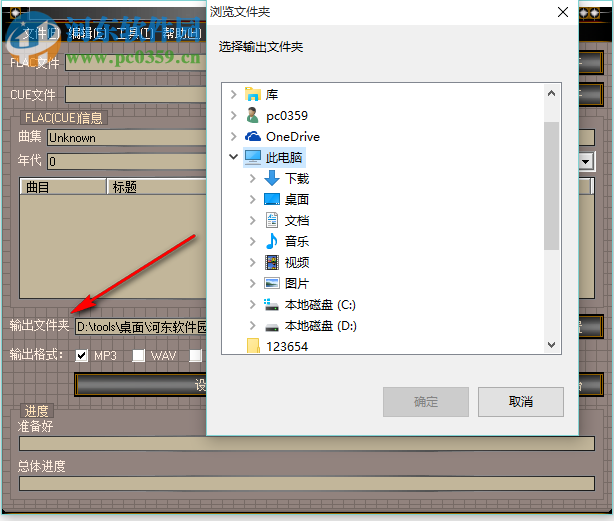
Task: Click the 确定 button in the dialog
Action: [x=426, y=402]
